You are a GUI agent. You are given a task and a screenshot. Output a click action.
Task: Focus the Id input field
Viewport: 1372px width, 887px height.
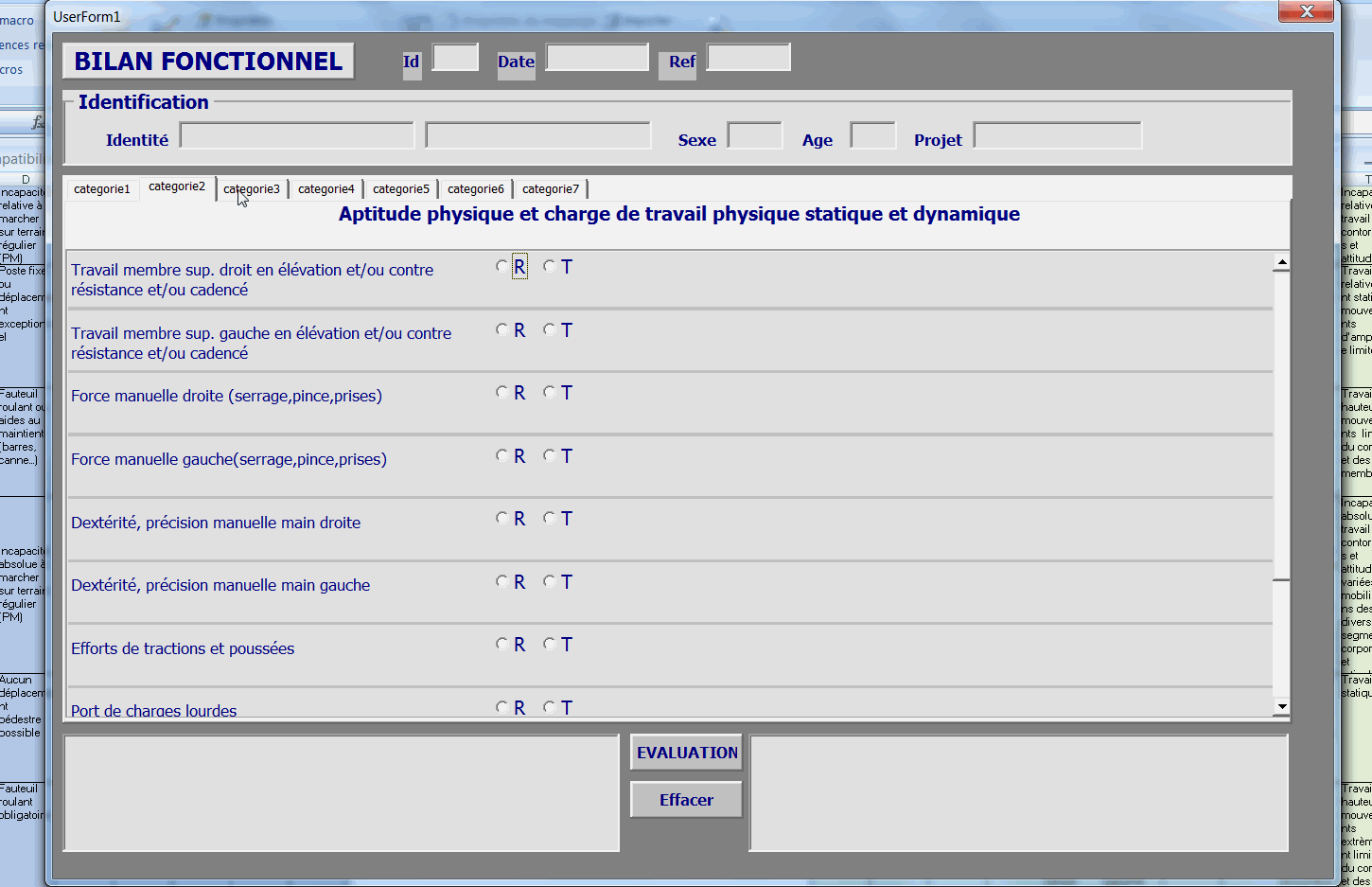click(x=455, y=58)
